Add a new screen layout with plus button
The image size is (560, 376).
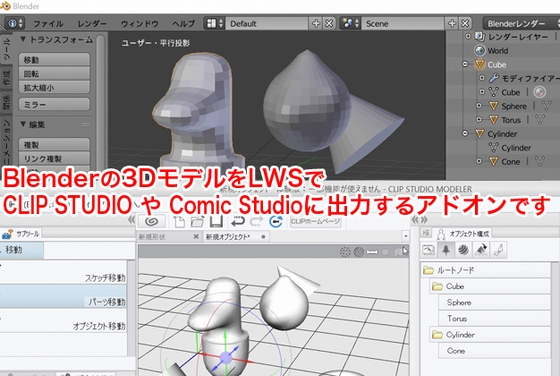316,24
